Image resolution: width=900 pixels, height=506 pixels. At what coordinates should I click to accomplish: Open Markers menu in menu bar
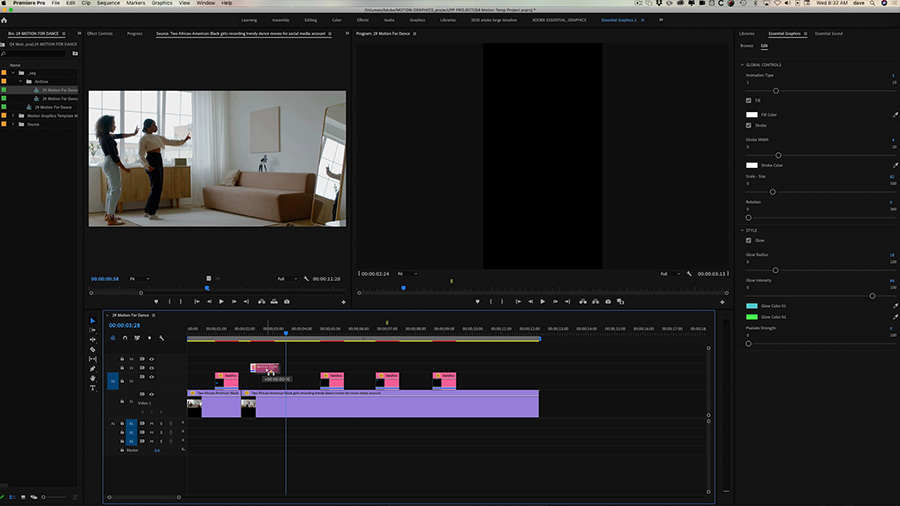coord(135,3)
